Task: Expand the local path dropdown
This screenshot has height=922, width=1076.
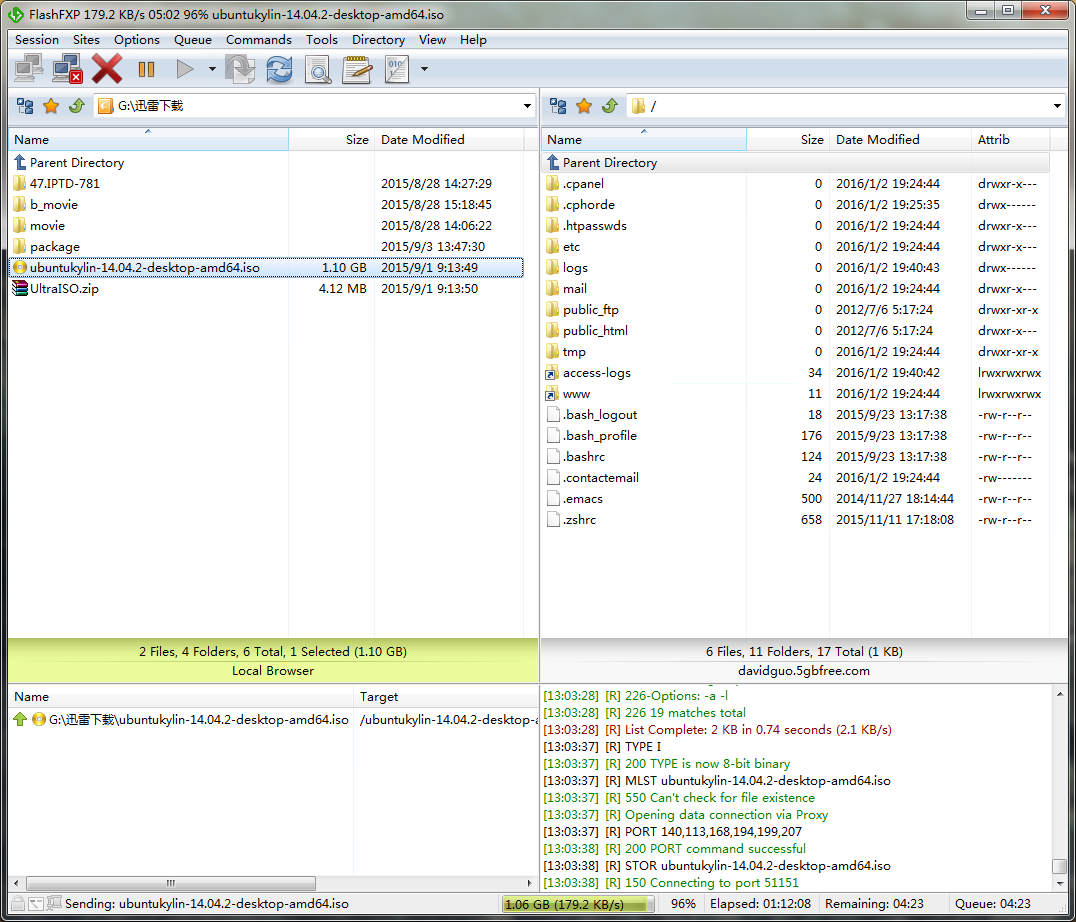Action: click(x=527, y=106)
